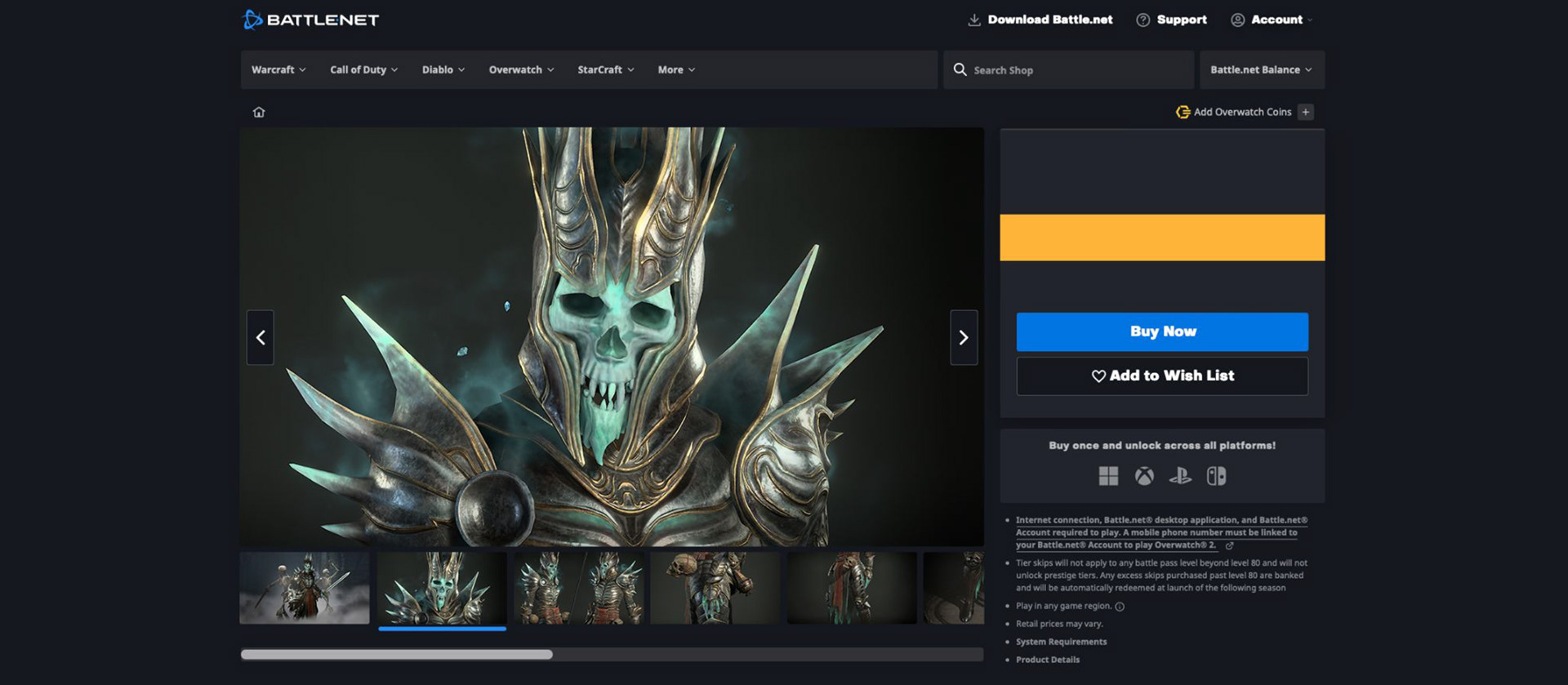Click the orange banner in purchase panel

[x=1162, y=238]
